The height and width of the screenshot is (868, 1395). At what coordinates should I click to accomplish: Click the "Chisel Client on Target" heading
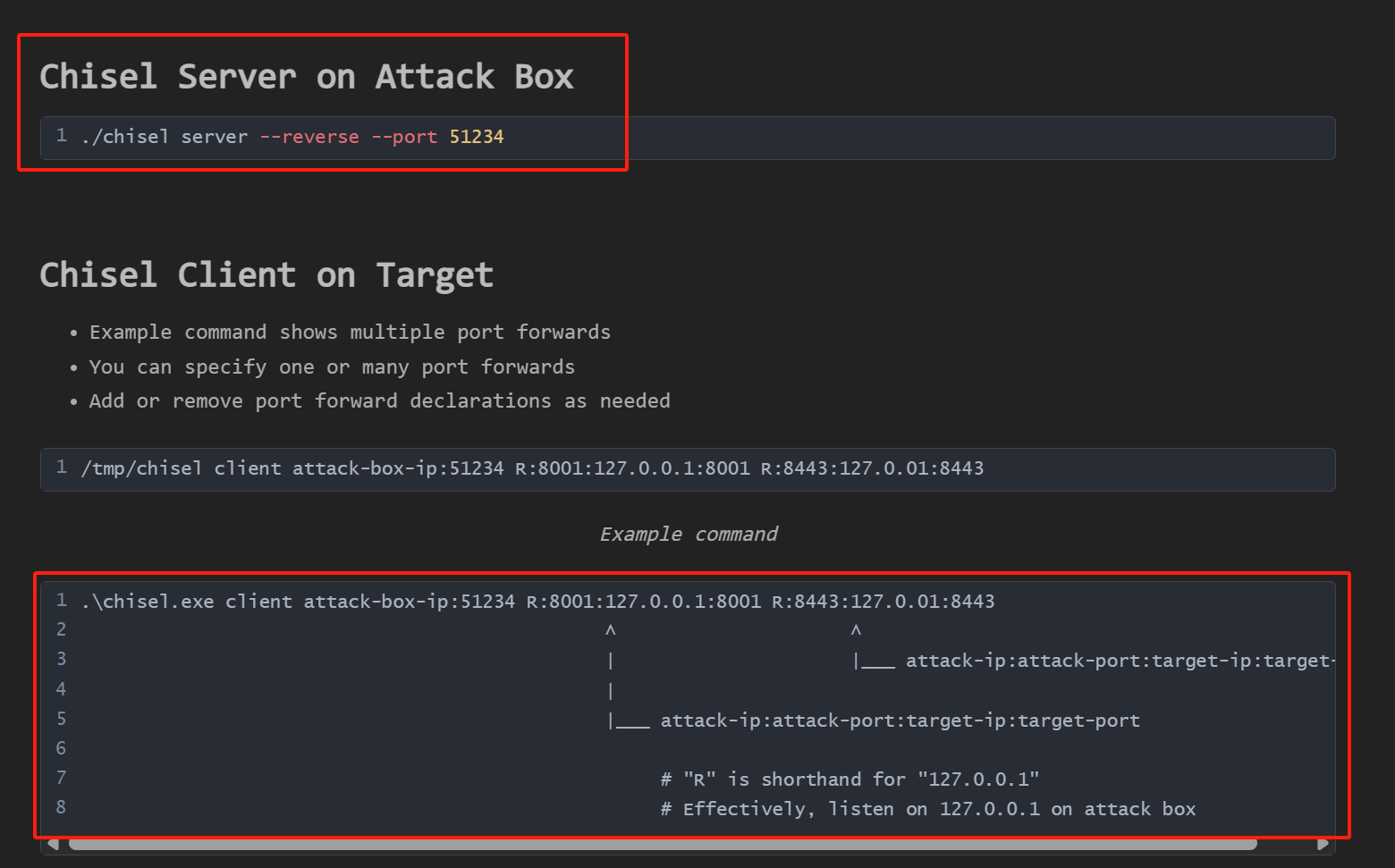point(266,275)
